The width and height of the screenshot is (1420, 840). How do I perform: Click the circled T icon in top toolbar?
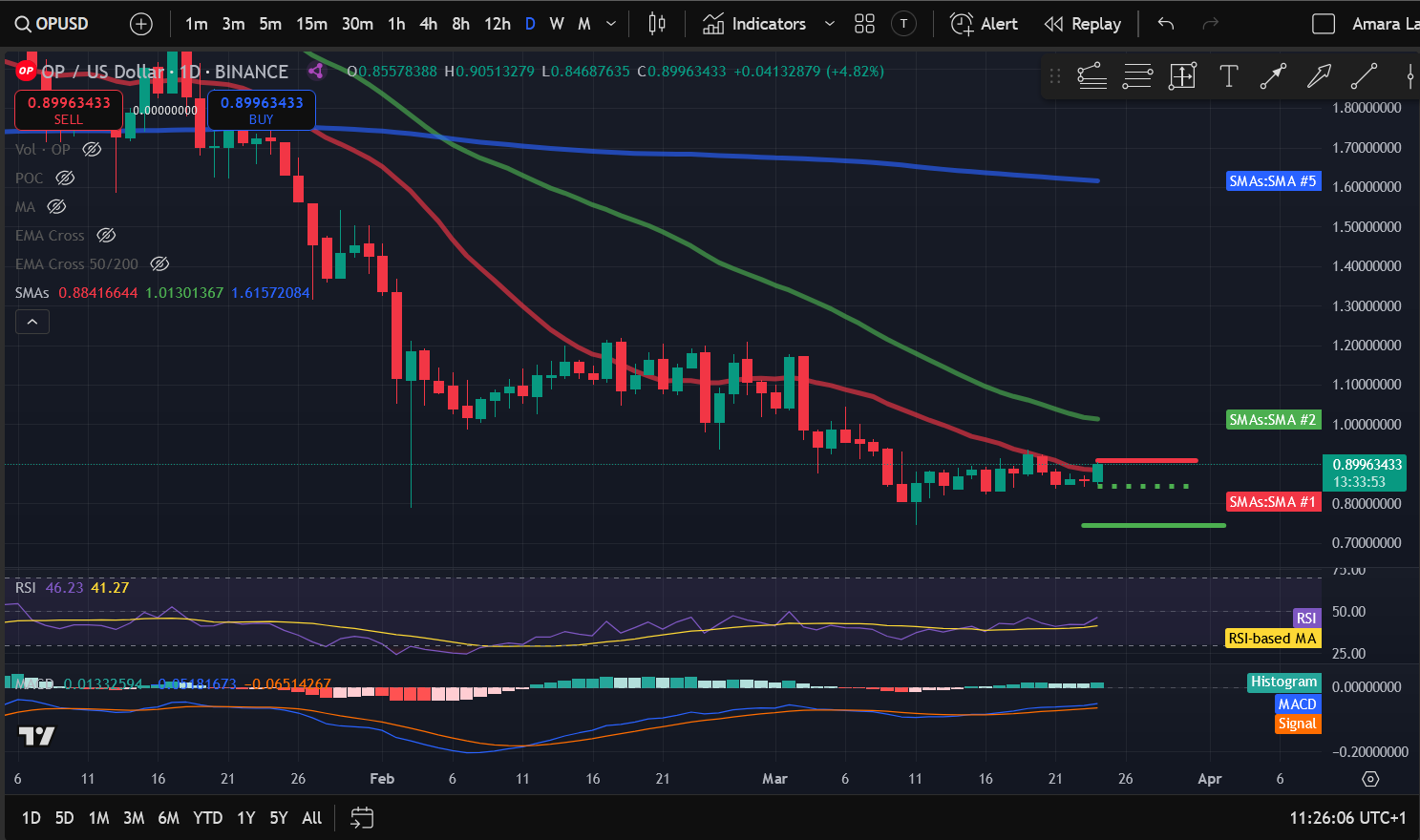pos(903,24)
